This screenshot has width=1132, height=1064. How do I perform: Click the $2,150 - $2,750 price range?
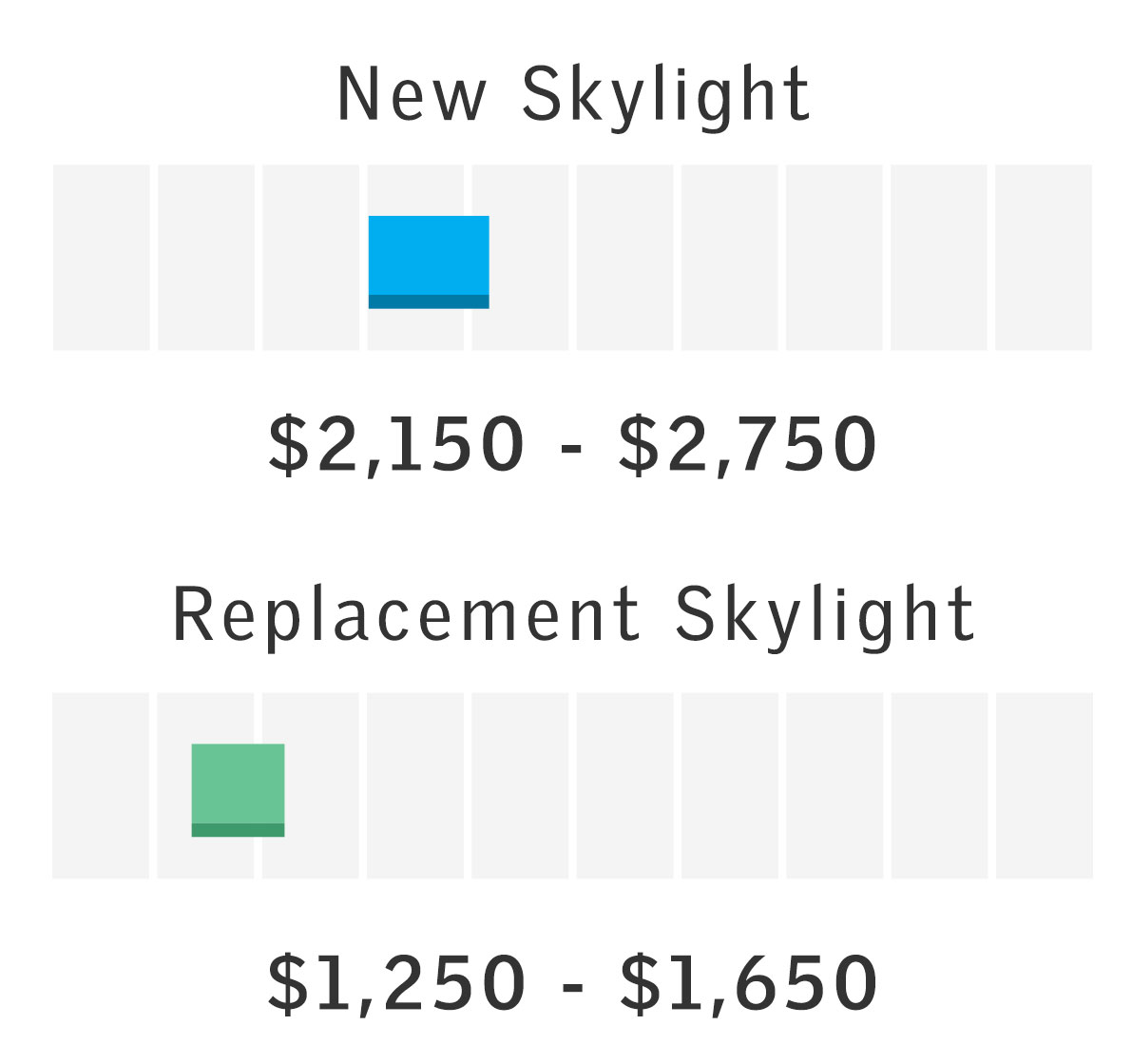[572, 444]
